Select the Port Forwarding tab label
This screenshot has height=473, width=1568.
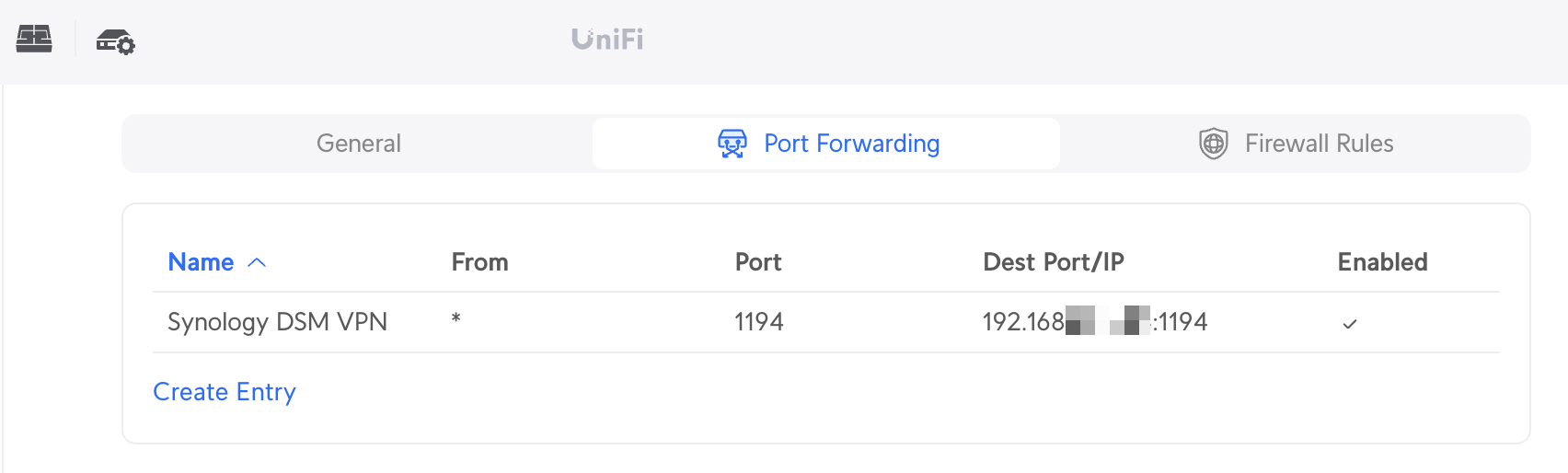click(851, 144)
